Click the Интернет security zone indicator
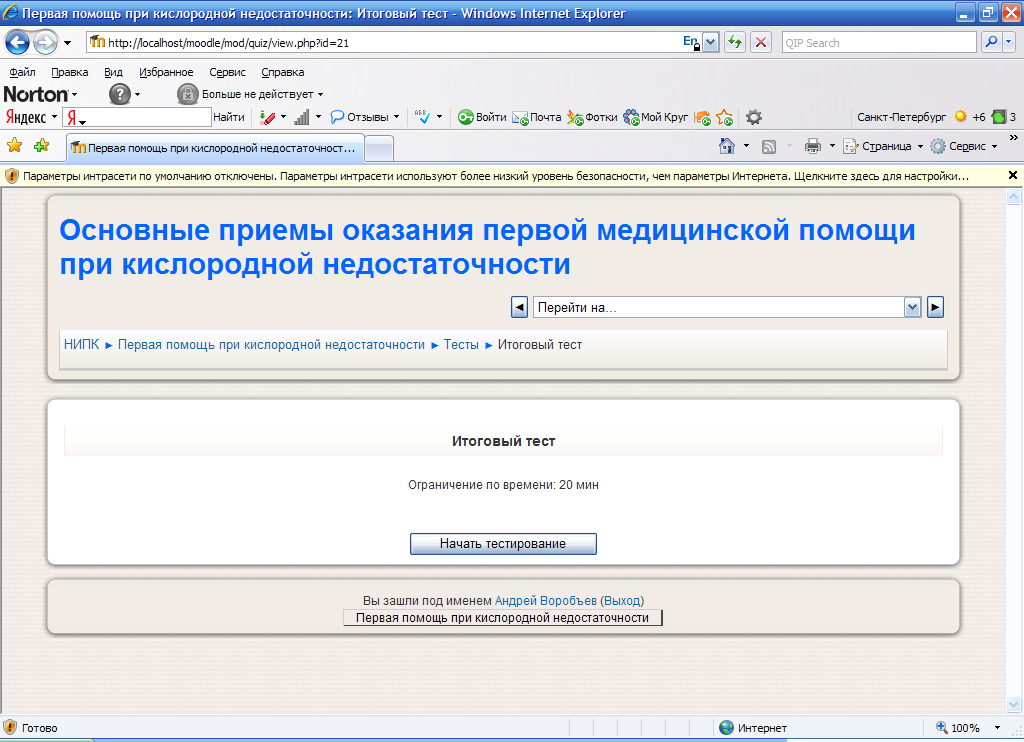Image resolution: width=1024 pixels, height=742 pixels. click(x=752, y=728)
